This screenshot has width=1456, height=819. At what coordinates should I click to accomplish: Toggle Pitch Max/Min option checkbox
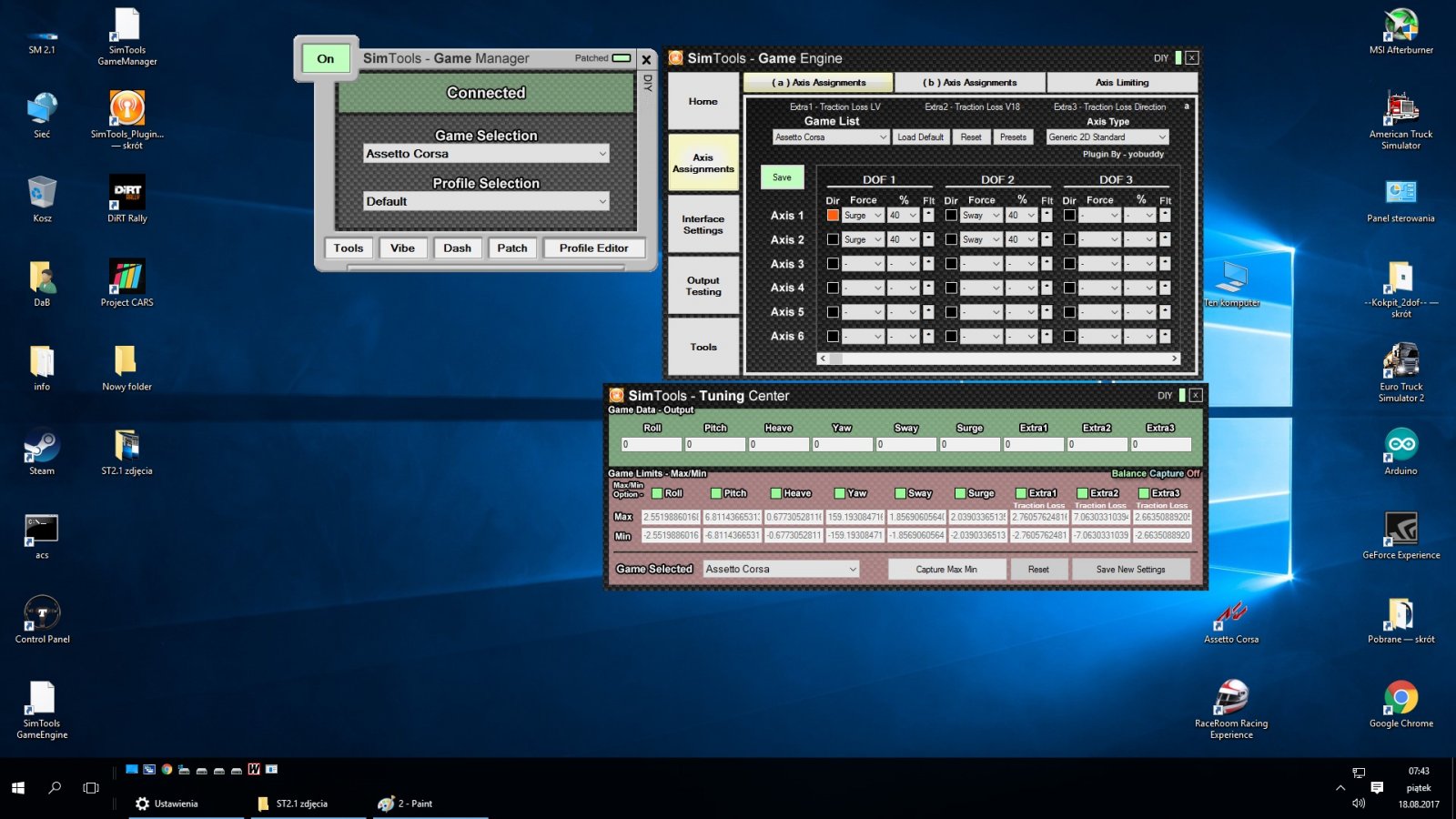716,493
